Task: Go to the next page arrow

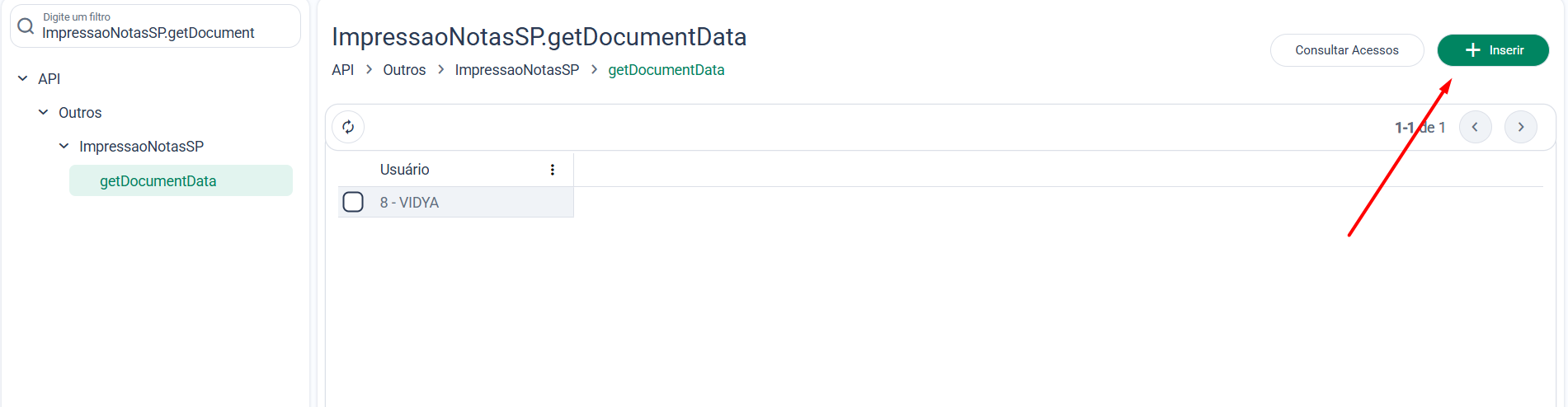Action: pos(1521,127)
